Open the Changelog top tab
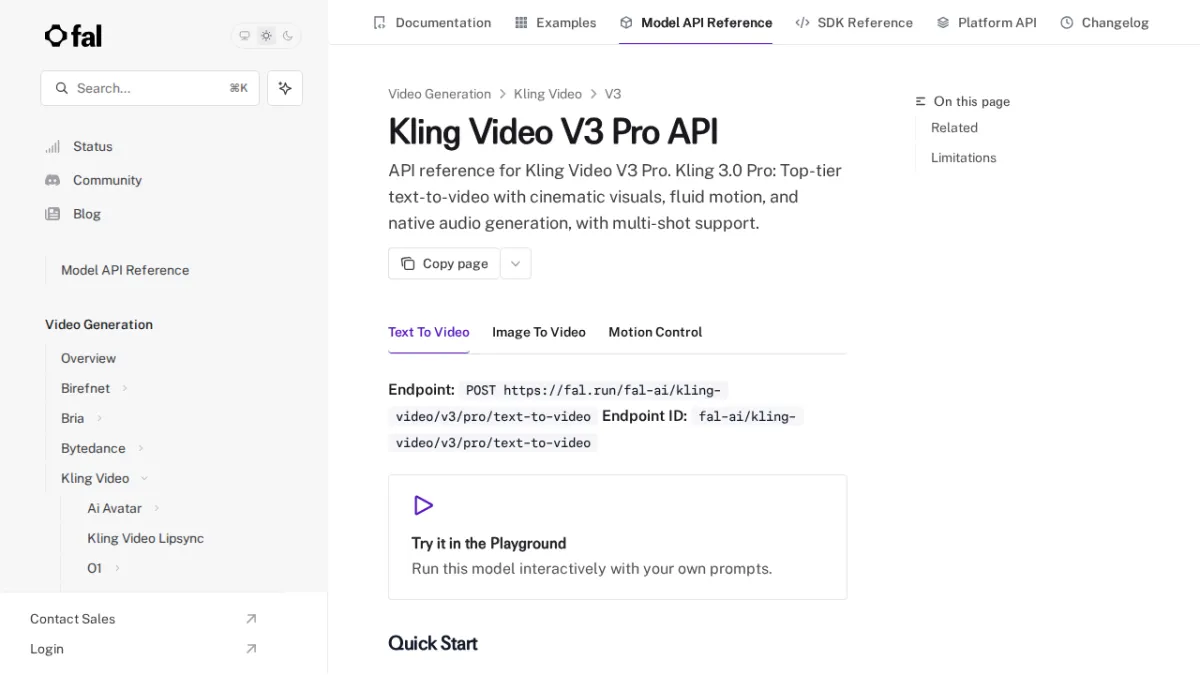This screenshot has width=1200, height=675. pos(1104,22)
